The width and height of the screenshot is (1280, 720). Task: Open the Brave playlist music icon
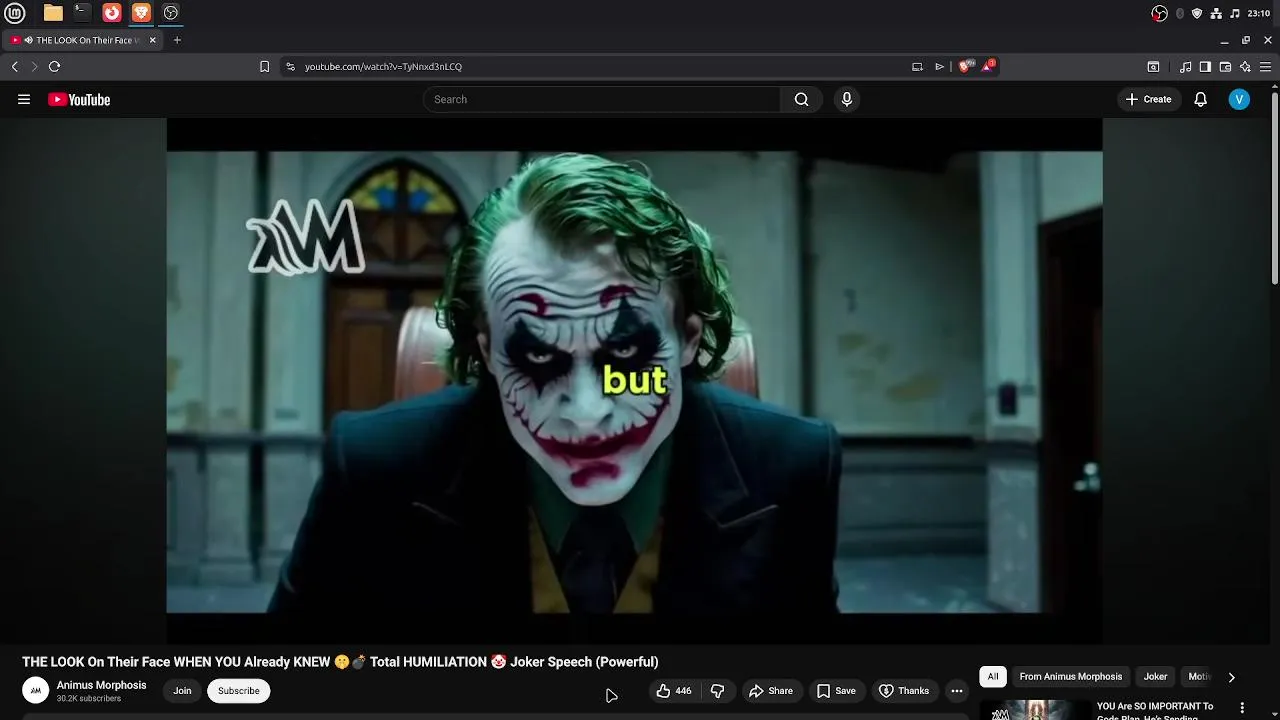click(x=1185, y=67)
